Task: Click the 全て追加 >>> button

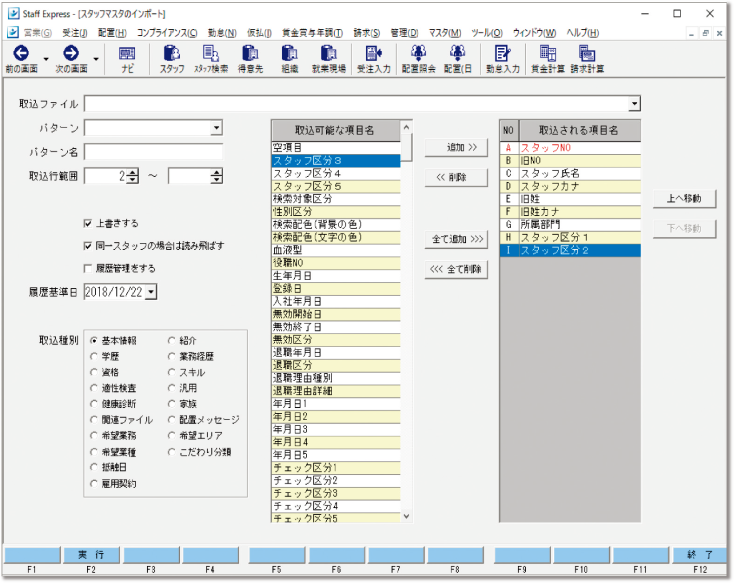Action: tap(456, 239)
